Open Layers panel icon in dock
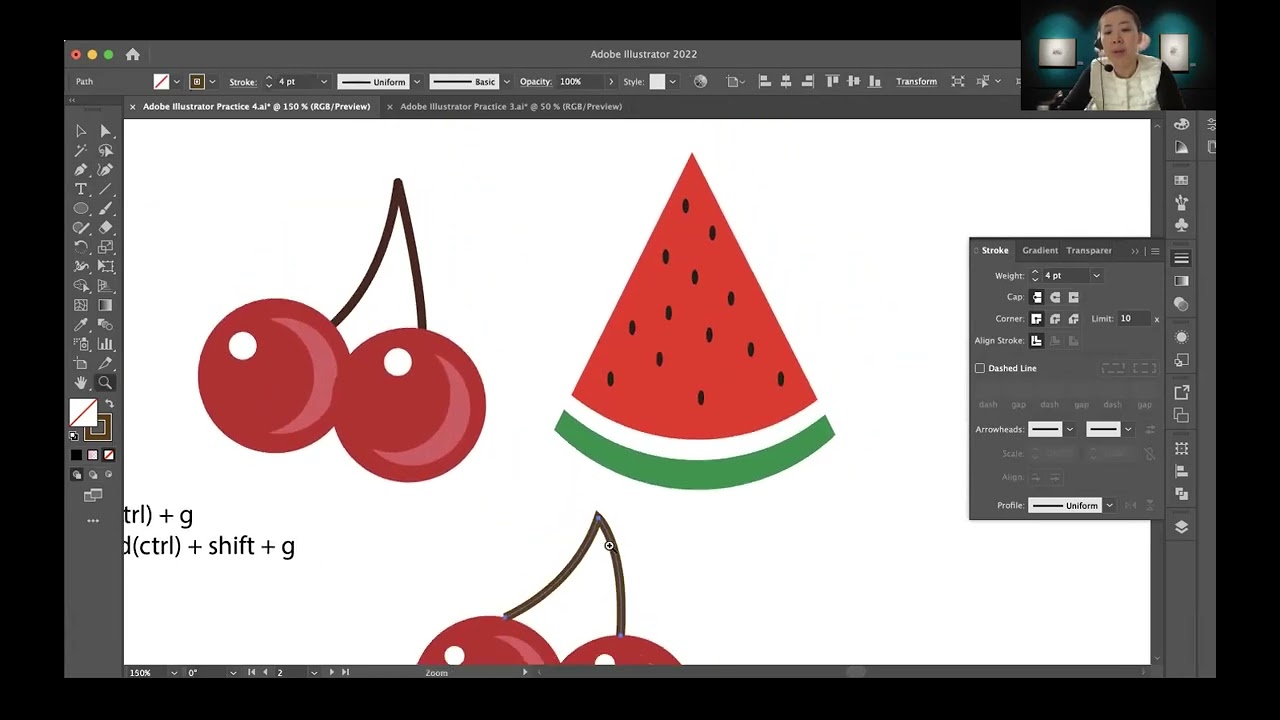1280x720 pixels. [1181, 527]
